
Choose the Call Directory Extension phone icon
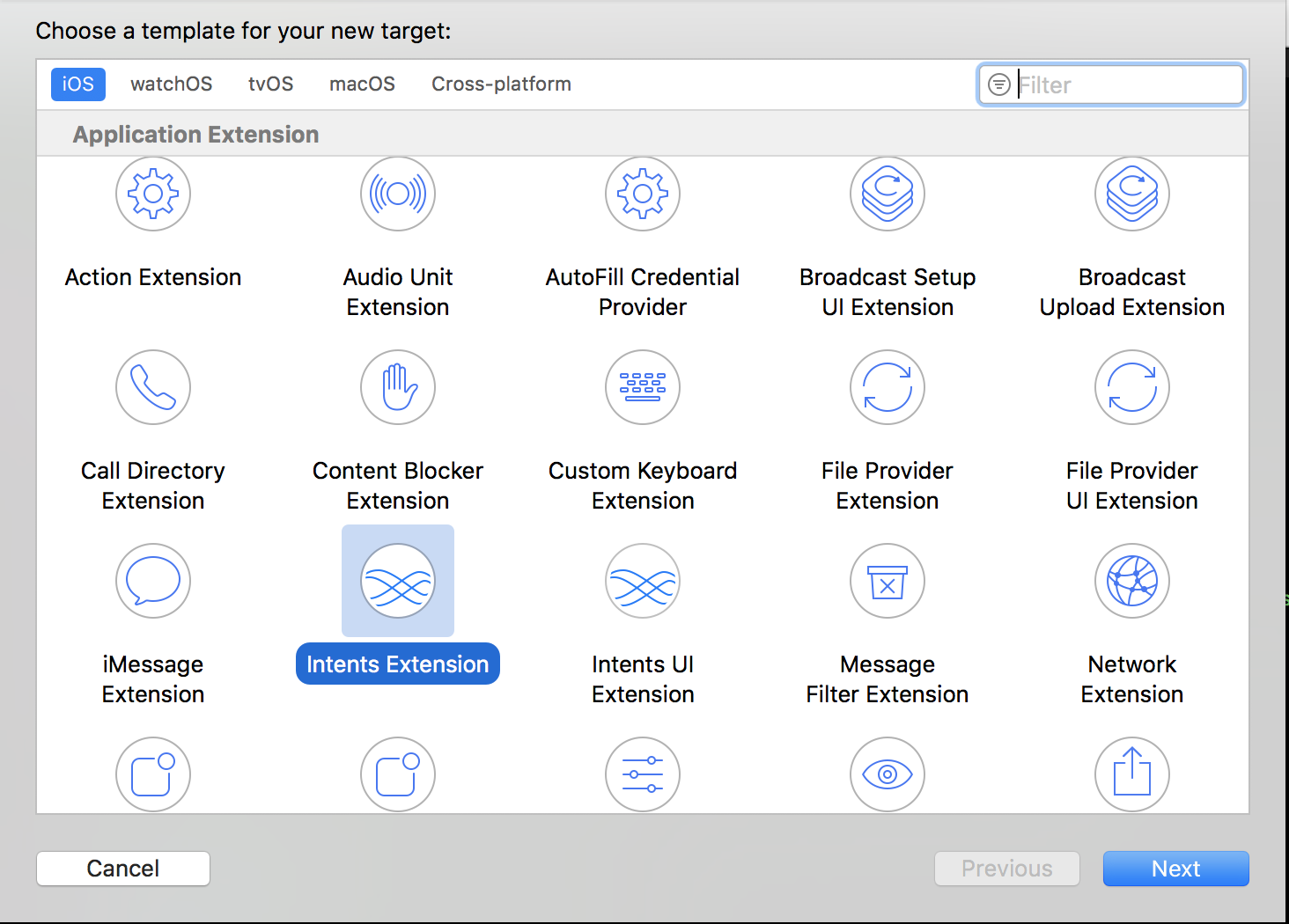(153, 387)
